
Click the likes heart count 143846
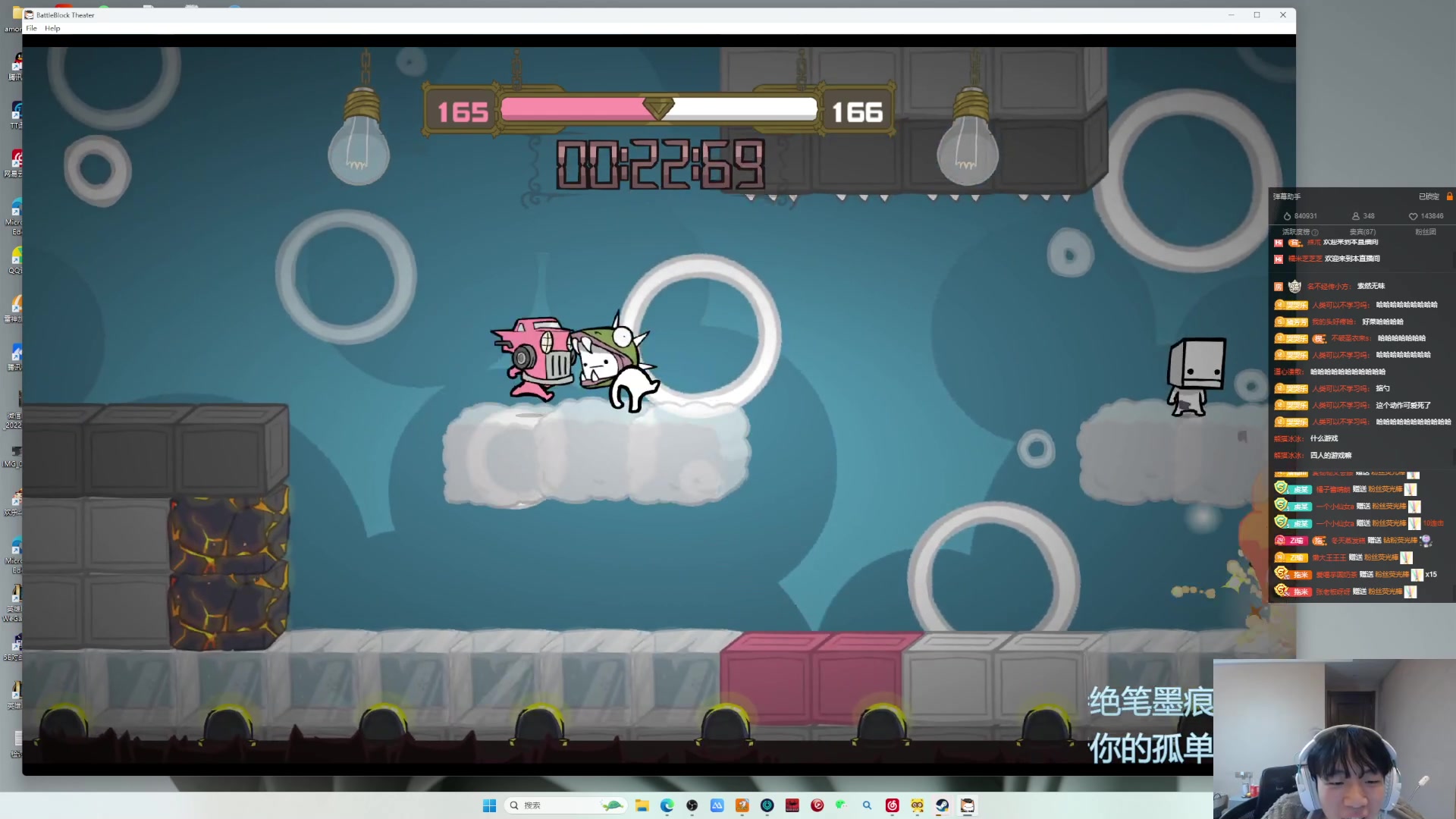coord(1426,216)
